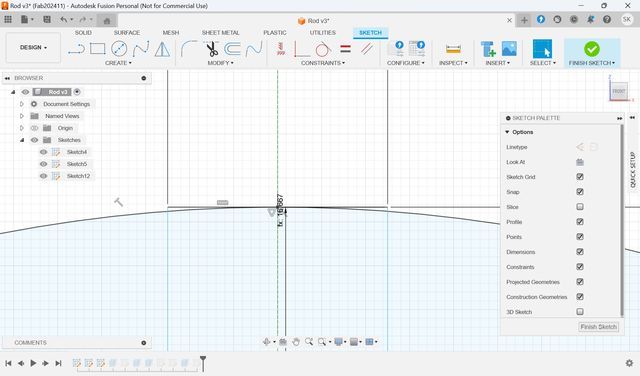640x376 pixels.
Task: Jump to the timeline end
Action: coord(58,363)
